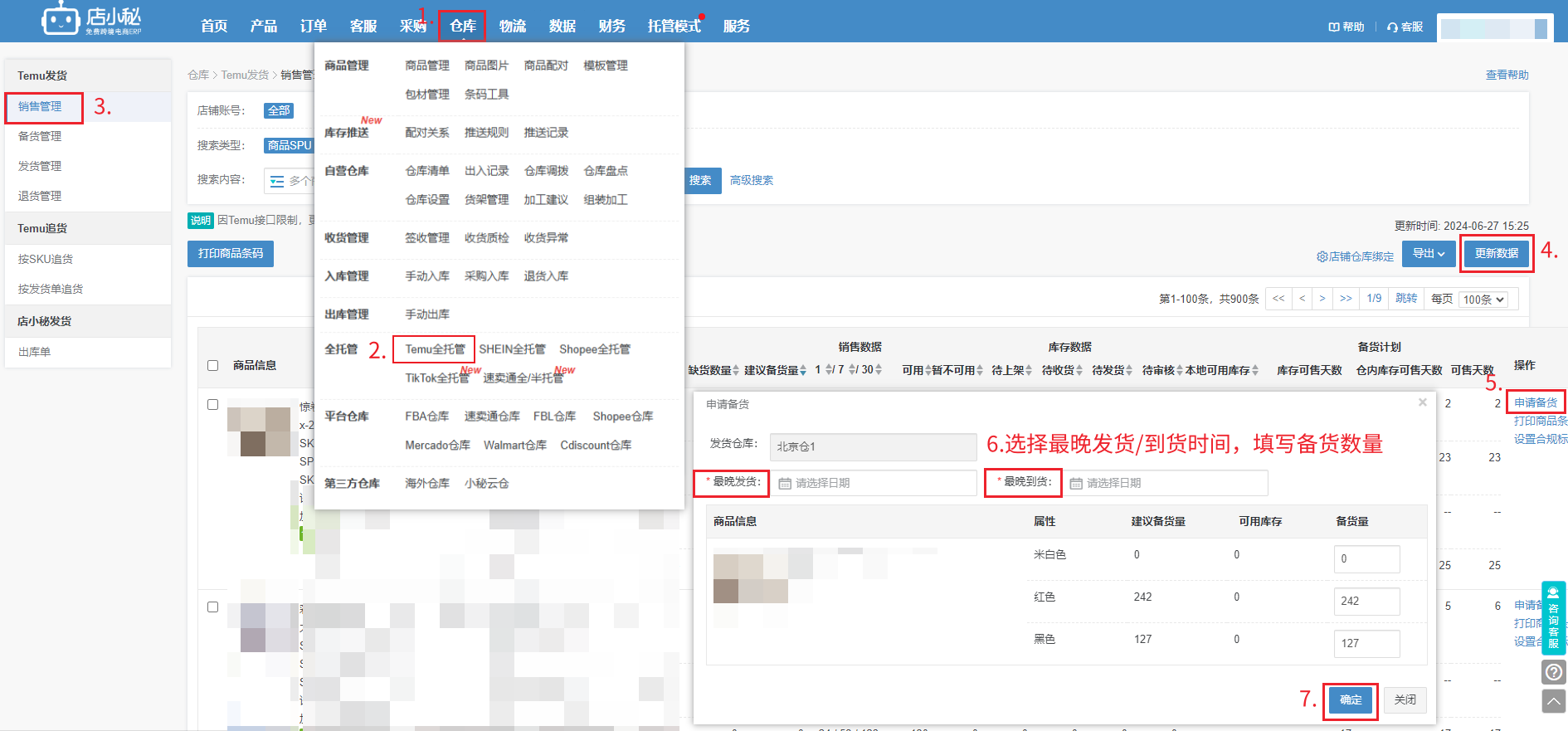Sort by the 待收货 column arrows

(1079, 370)
